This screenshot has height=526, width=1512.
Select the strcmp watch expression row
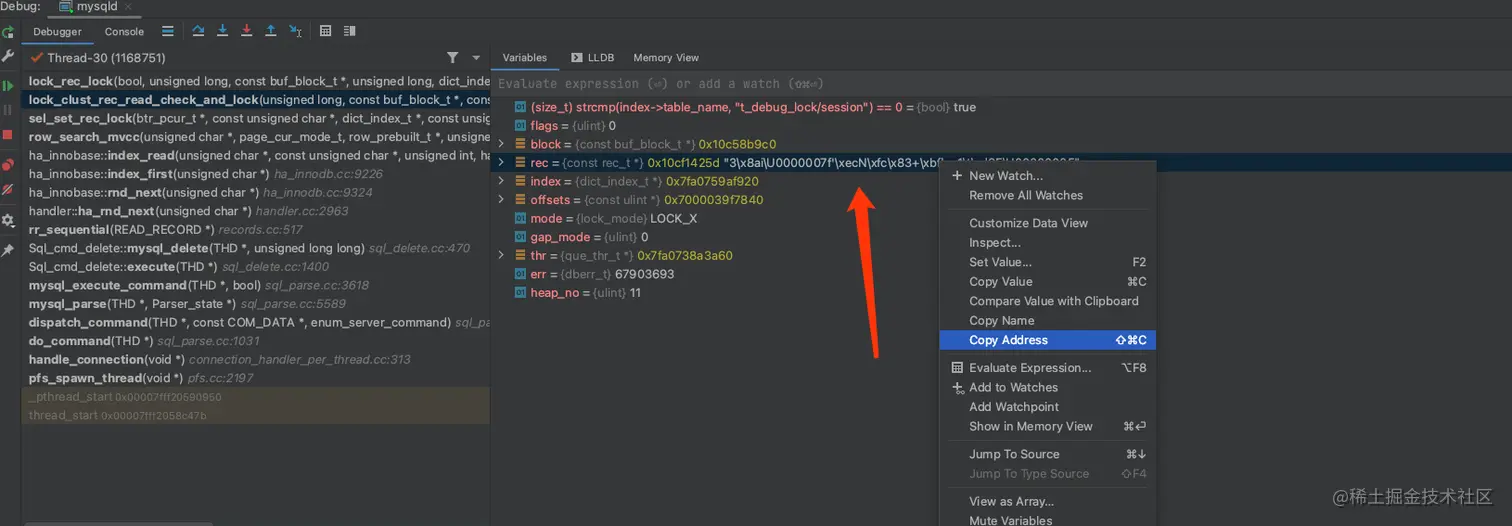point(745,107)
